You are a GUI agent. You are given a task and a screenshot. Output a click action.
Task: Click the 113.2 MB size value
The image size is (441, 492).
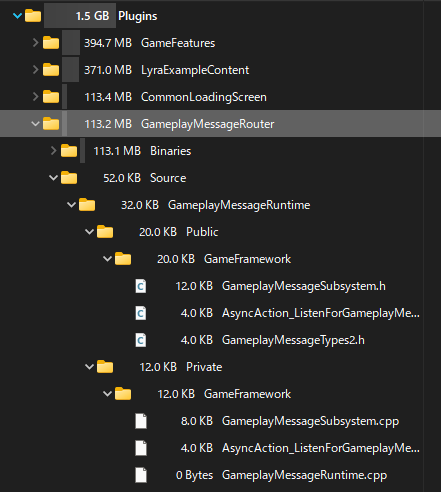coord(108,124)
